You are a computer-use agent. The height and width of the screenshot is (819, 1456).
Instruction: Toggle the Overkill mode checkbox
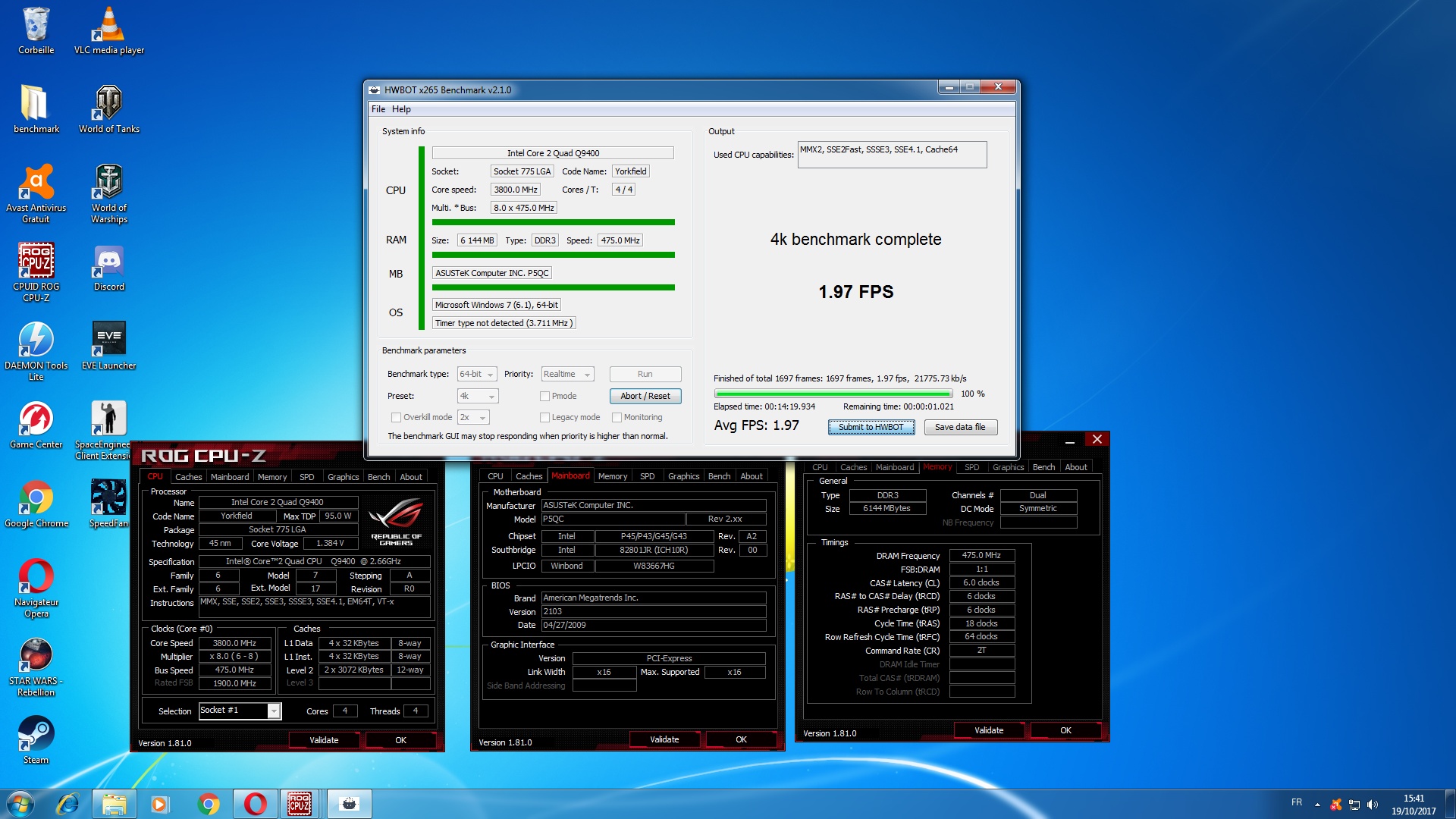point(396,417)
